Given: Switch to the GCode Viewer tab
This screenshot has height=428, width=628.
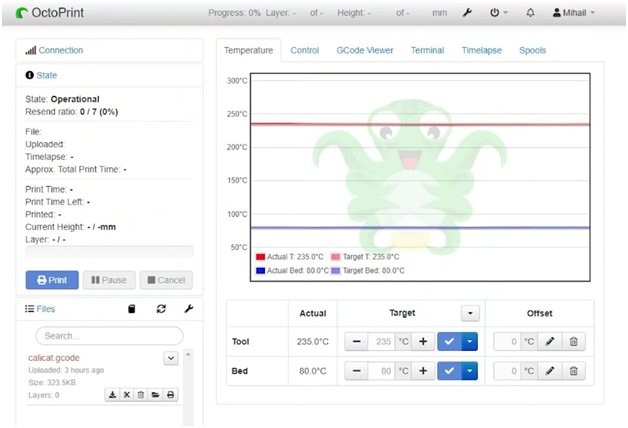Looking at the screenshot, I should click(364, 50).
